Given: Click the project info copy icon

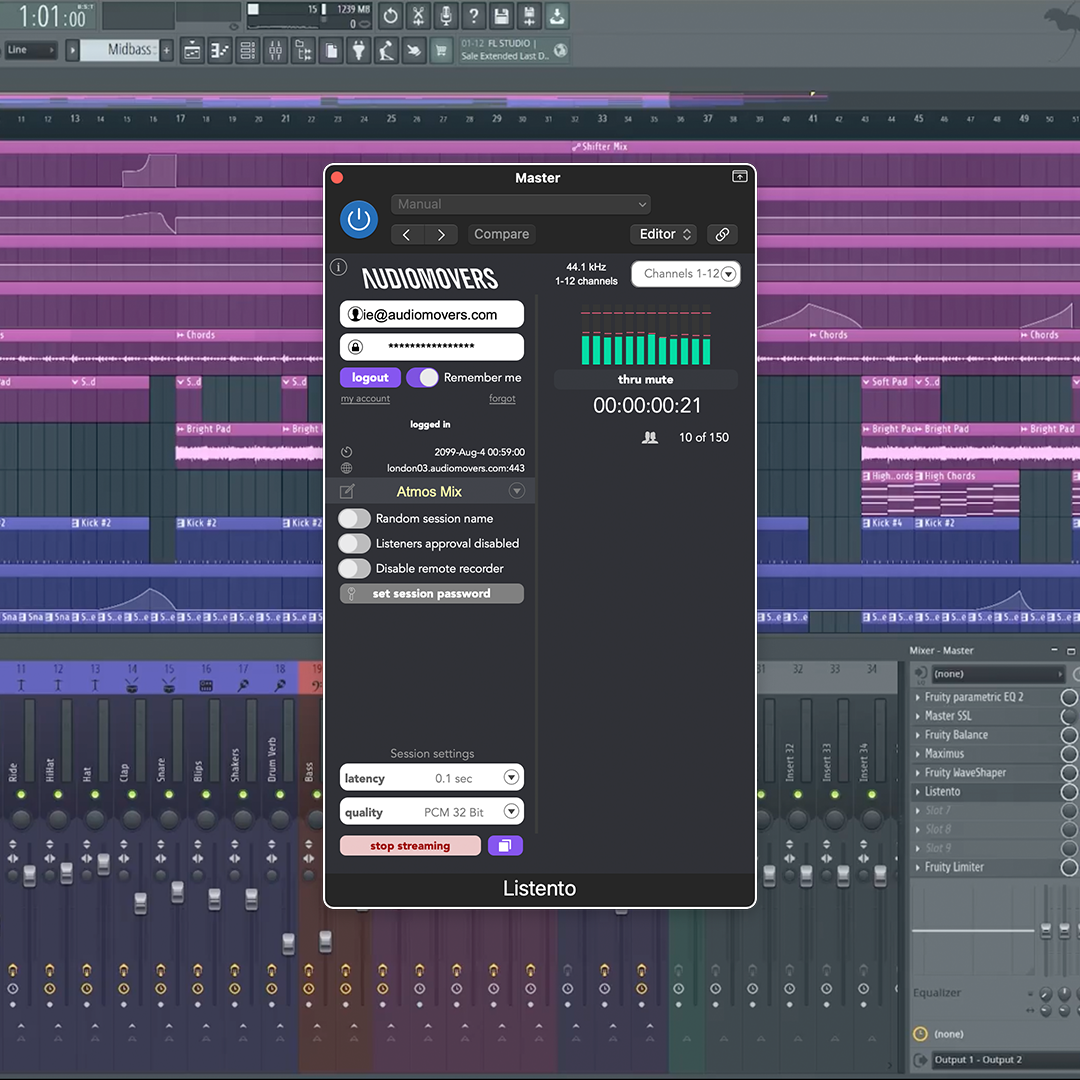Looking at the screenshot, I should 331,50.
